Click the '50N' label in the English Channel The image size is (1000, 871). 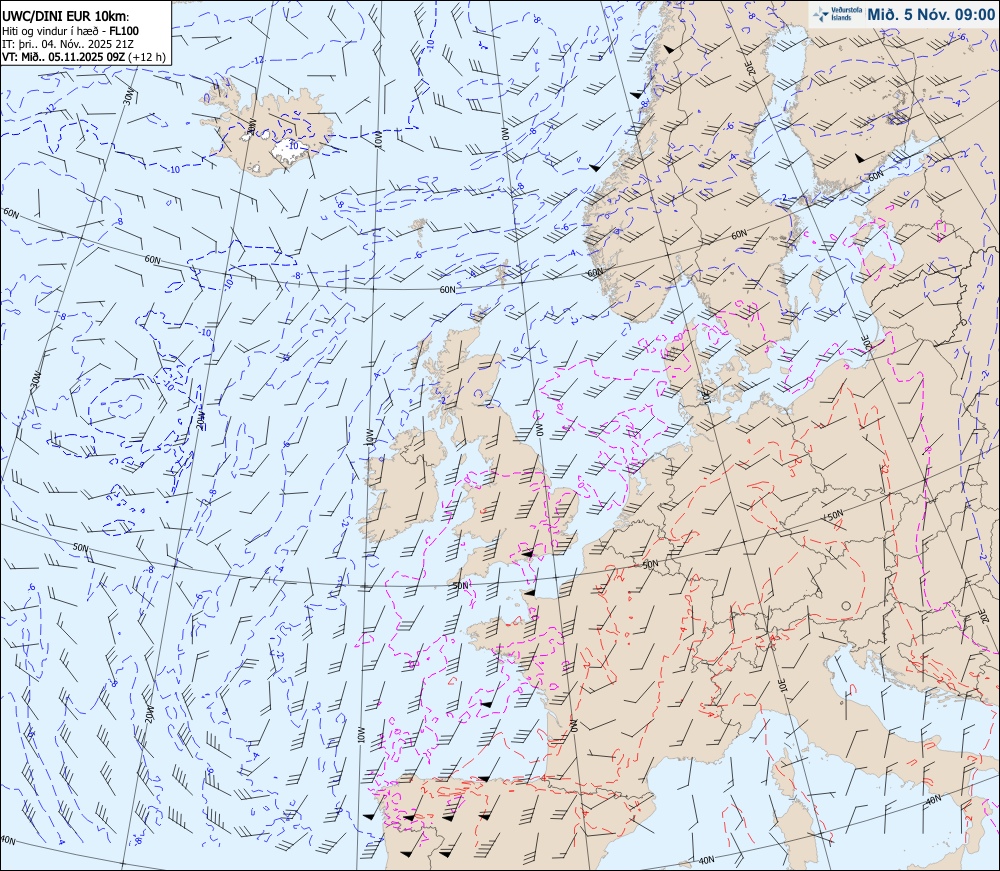(460, 585)
